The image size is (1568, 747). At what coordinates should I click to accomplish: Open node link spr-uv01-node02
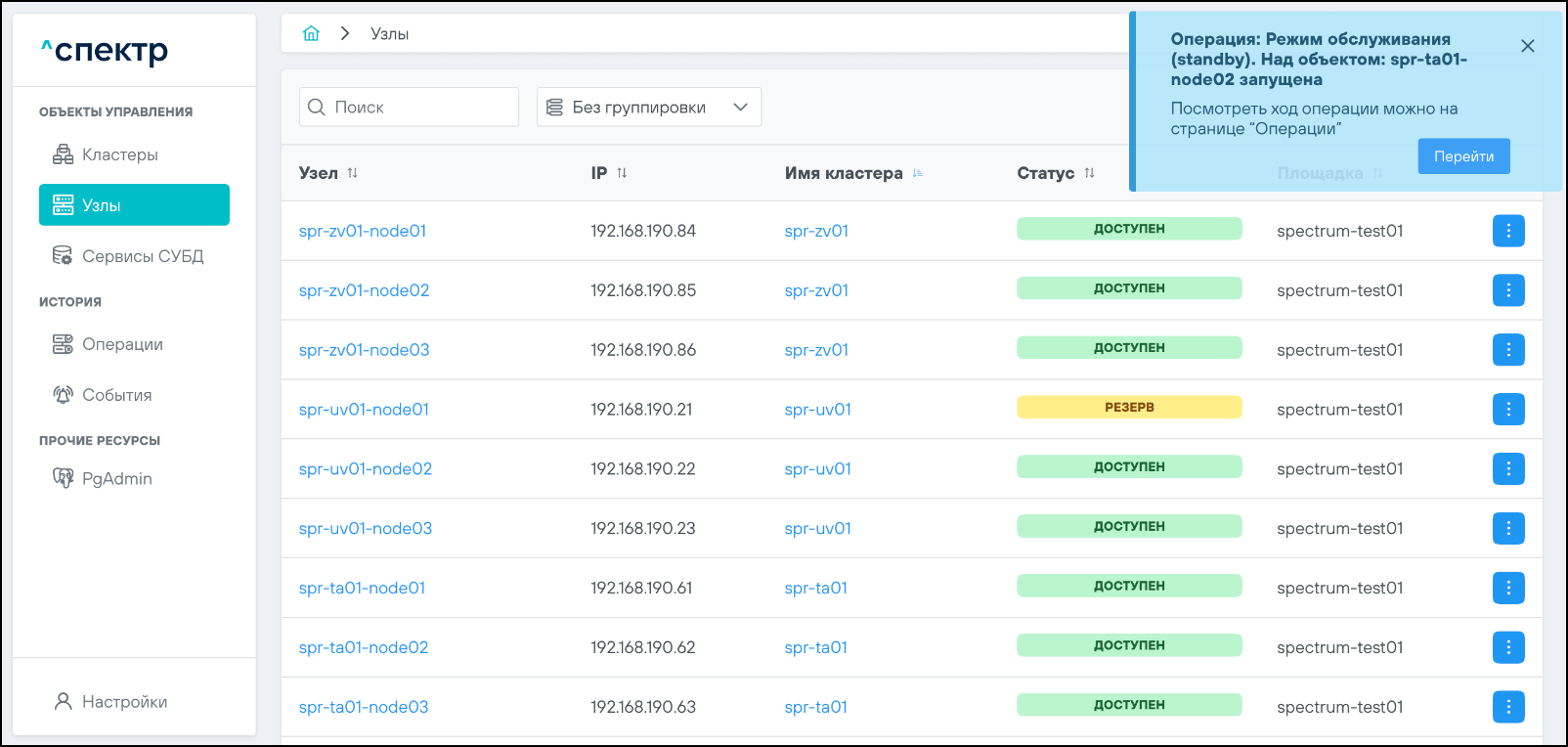point(366,469)
